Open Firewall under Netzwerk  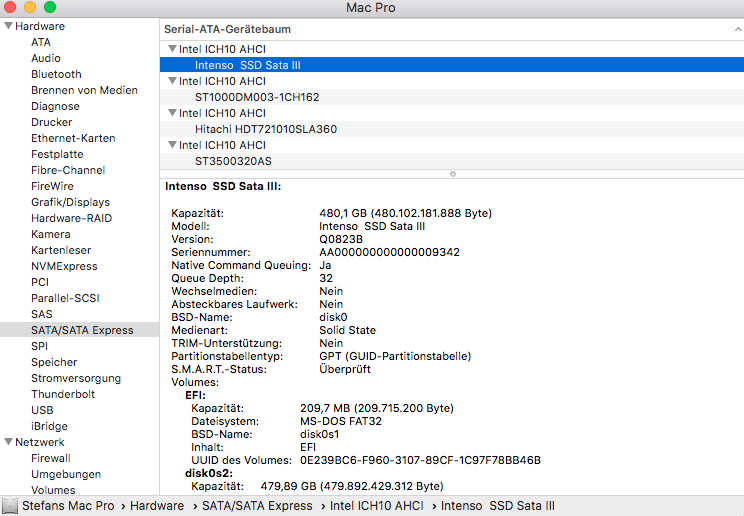point(51,458)
